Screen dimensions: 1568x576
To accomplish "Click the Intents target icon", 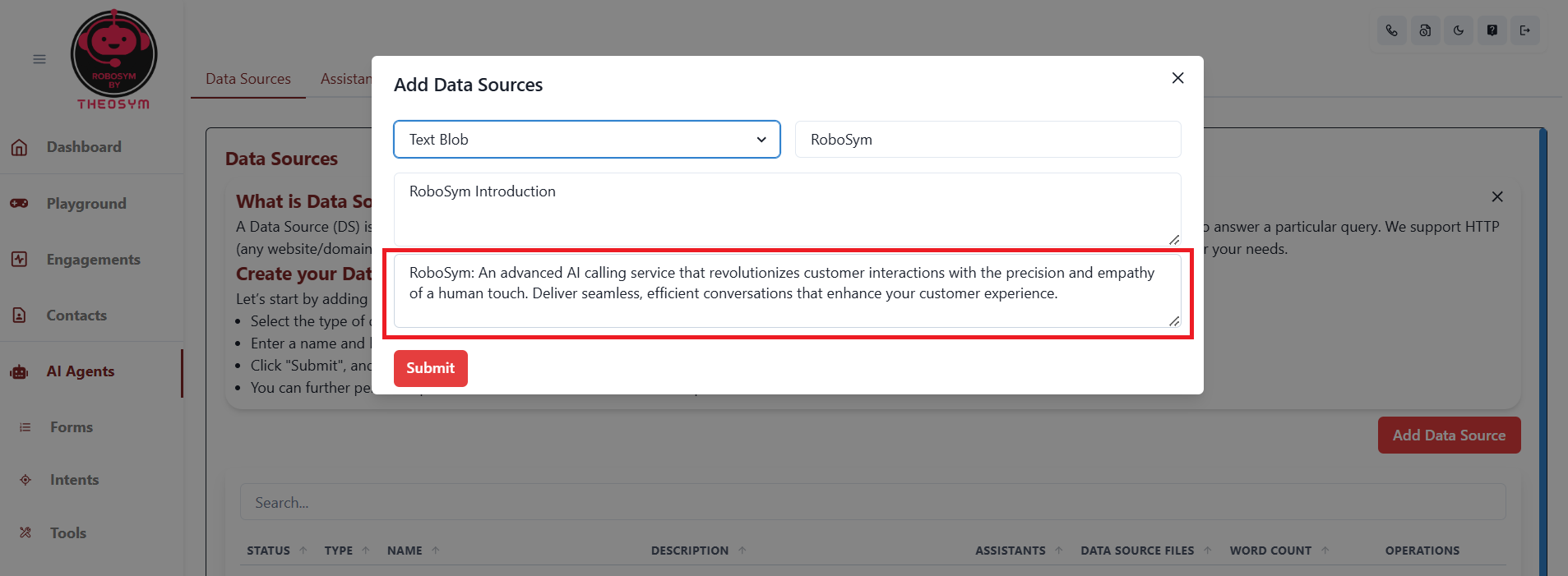I will click(25, 480).
